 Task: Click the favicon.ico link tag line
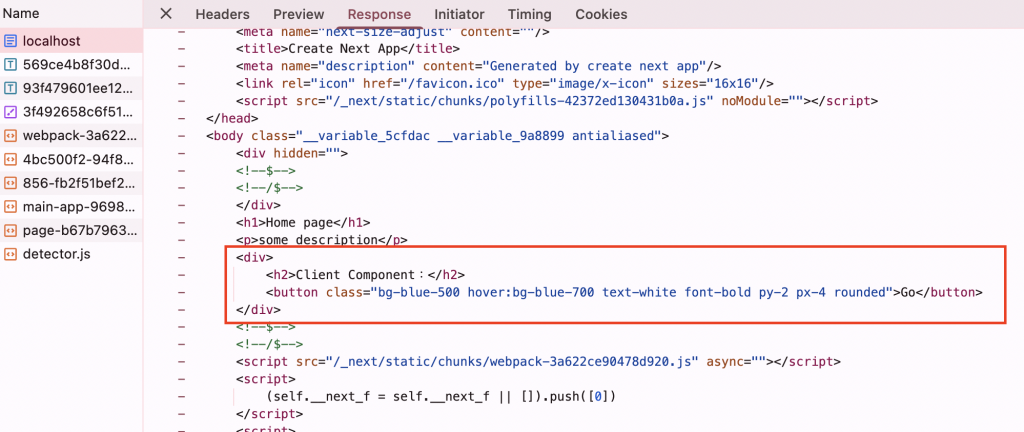click(x=505, y=84)
